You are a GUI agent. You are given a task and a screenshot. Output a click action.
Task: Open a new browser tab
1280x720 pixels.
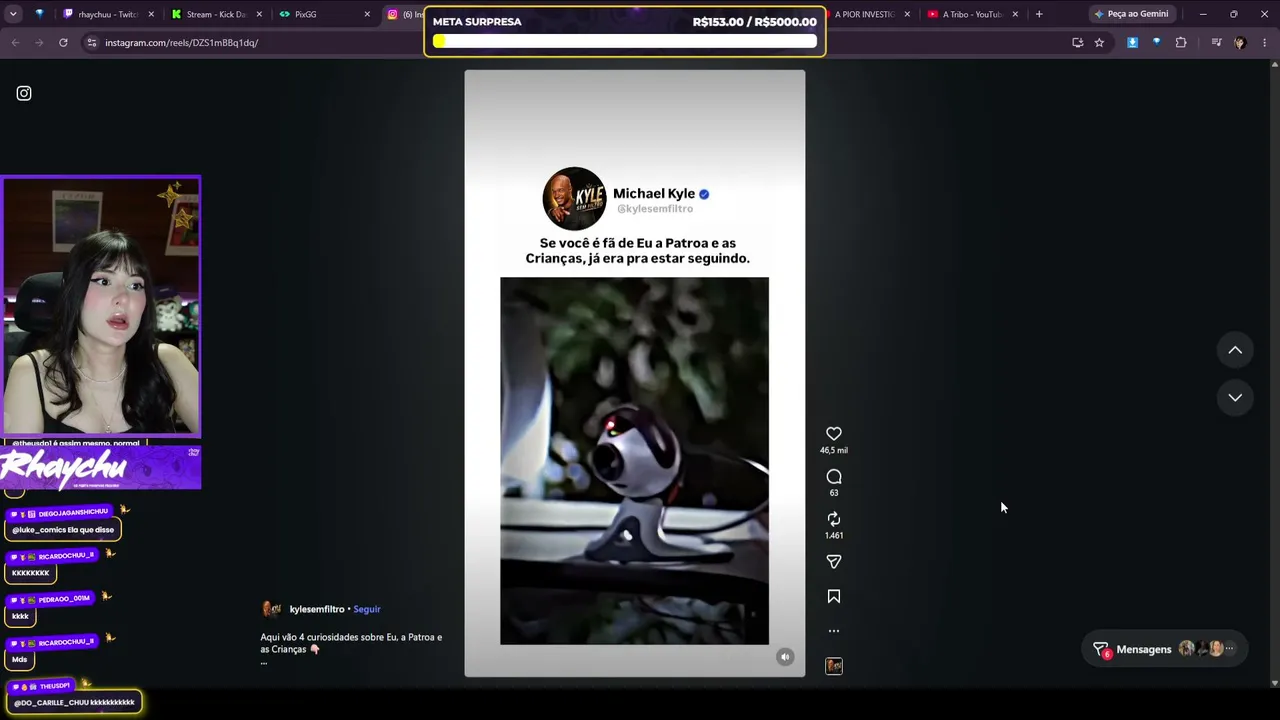tap(1039, 14)
